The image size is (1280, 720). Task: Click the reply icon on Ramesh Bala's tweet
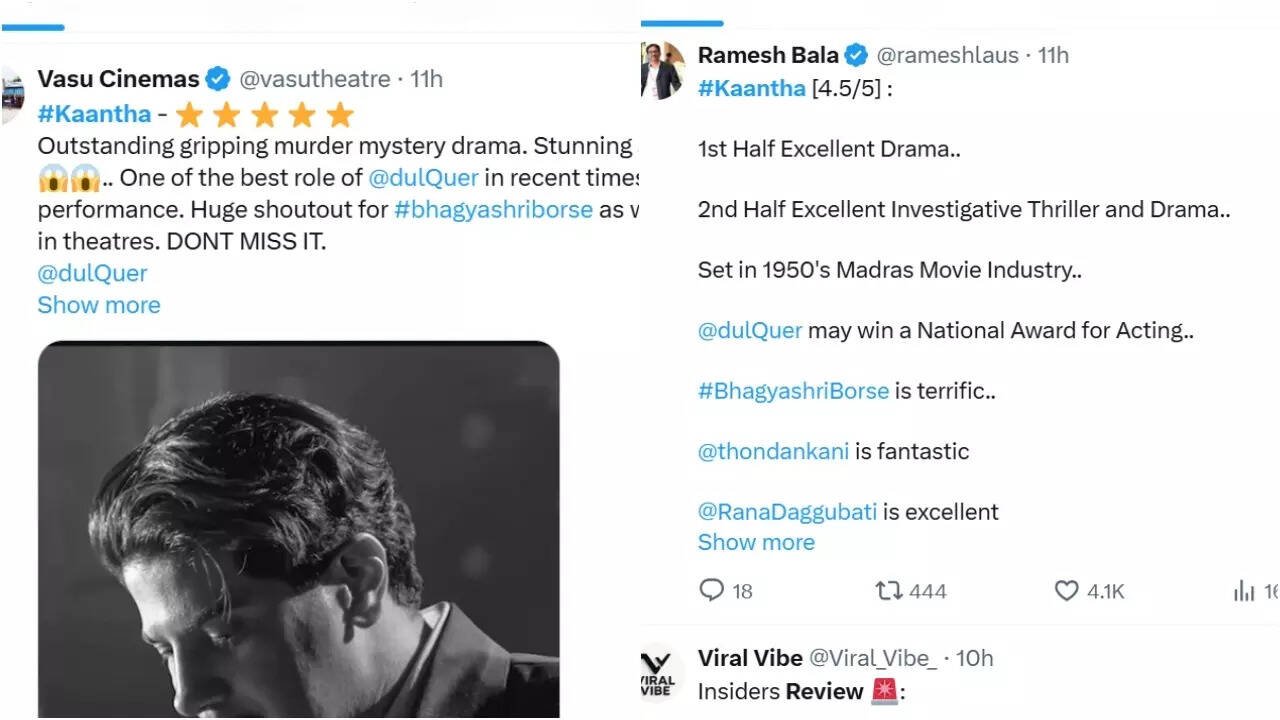click(x=711, y=591)
